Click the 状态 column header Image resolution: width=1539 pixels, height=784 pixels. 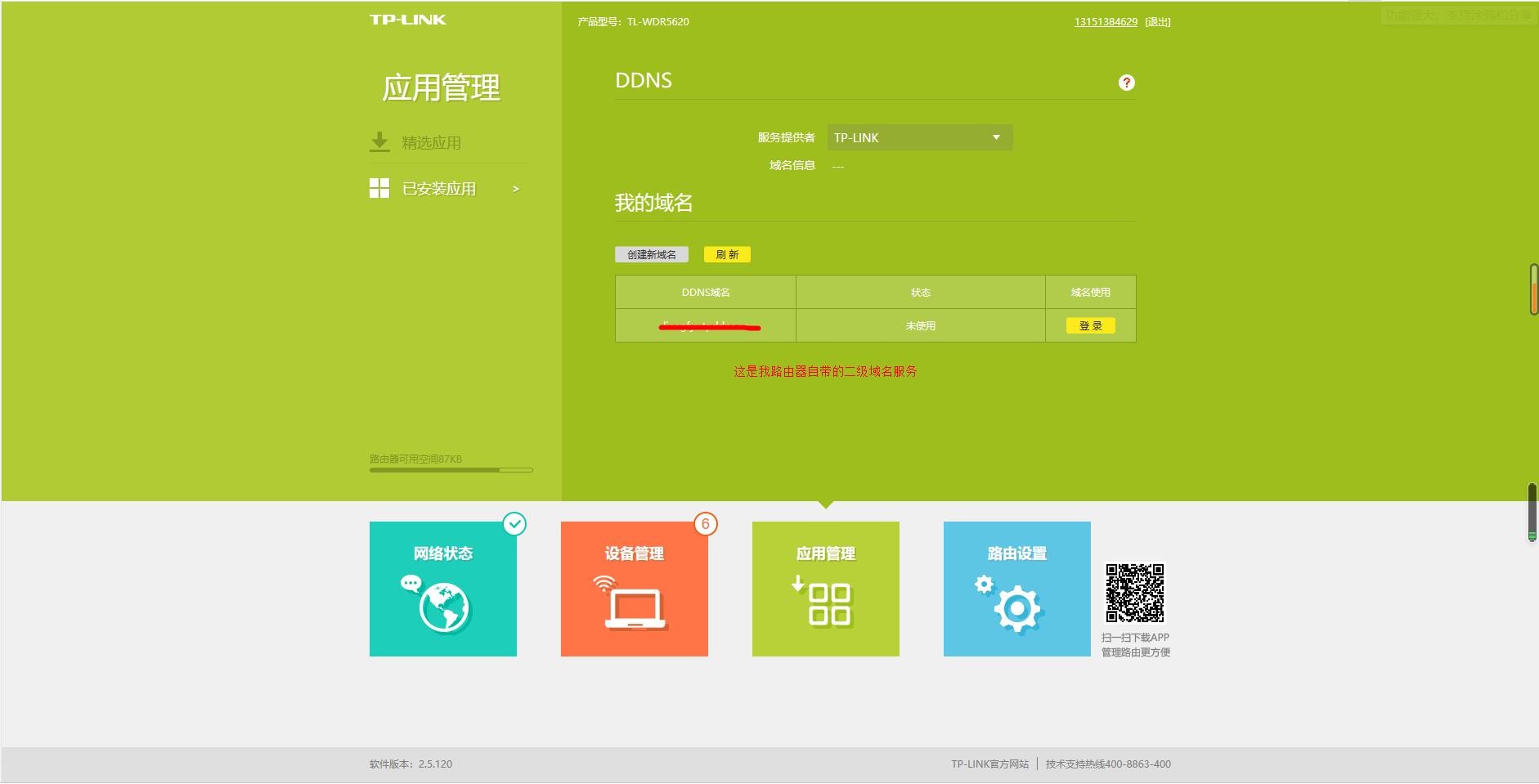921,292
